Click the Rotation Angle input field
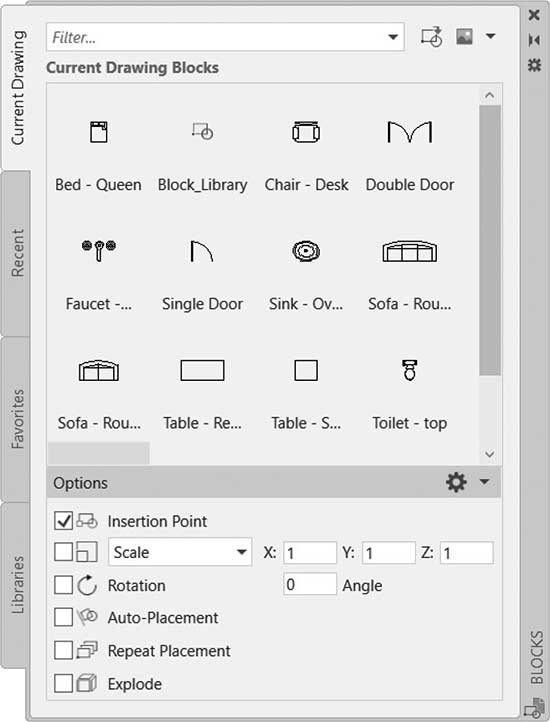Image resolution: width=550 pixels, height=722 pixels. (x=310, y=584)
